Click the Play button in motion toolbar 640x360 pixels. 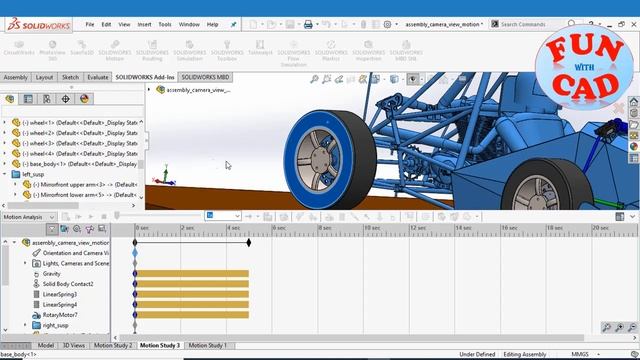(91, 217)
